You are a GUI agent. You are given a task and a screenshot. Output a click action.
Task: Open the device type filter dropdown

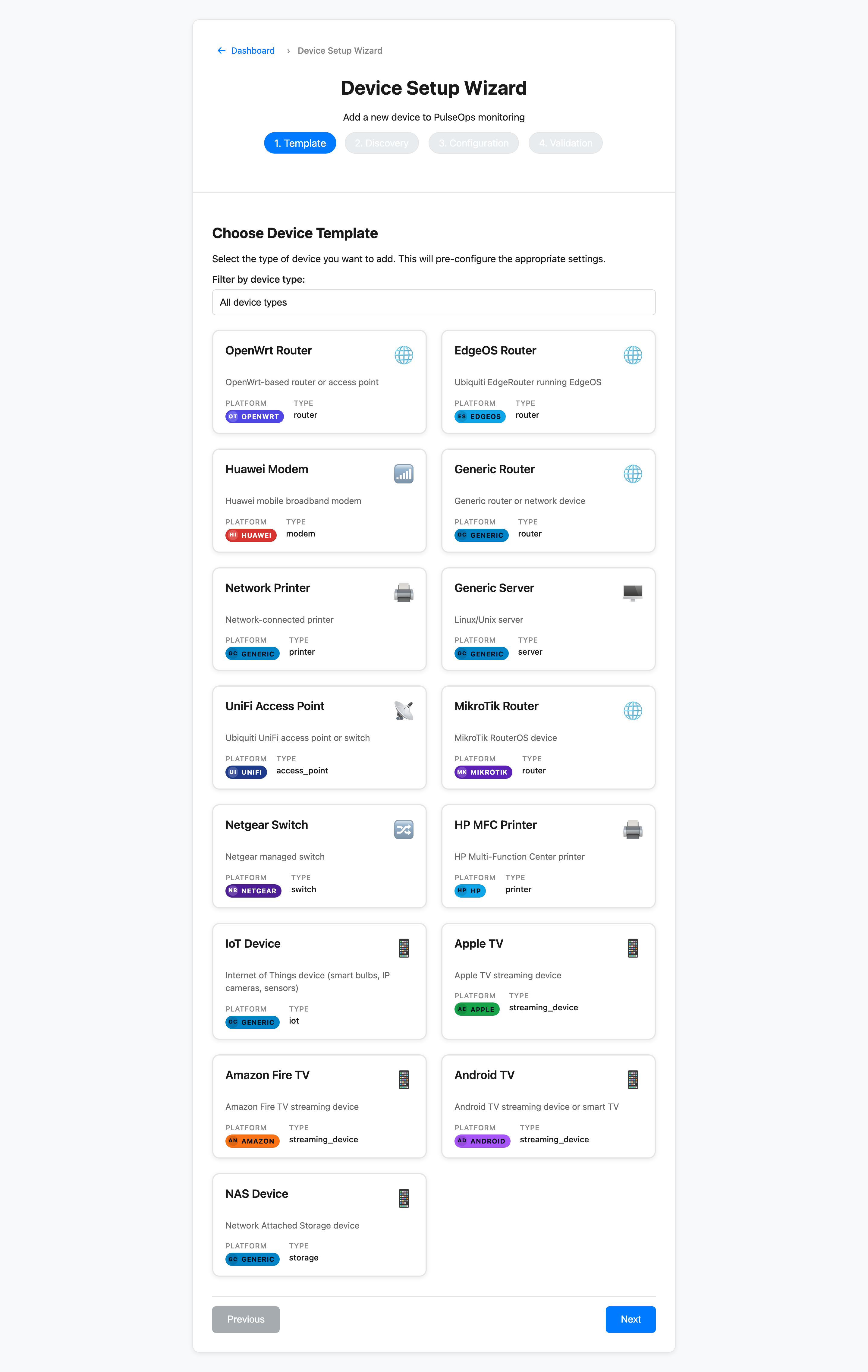pyautogui.click(x=433, y=302)
